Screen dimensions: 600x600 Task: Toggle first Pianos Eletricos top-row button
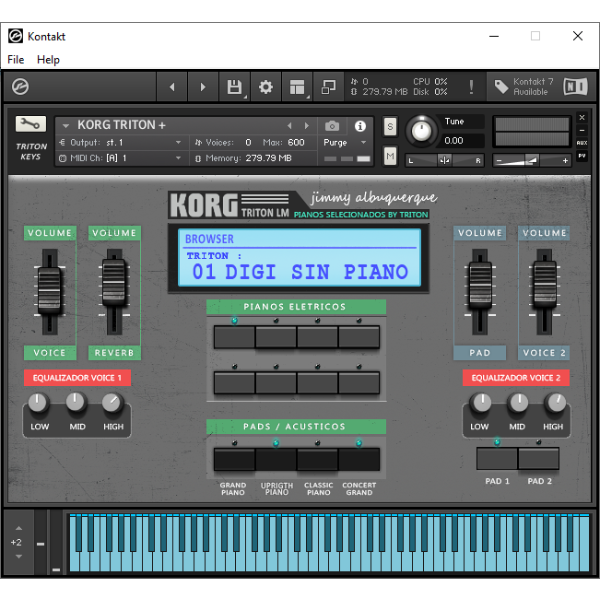click(234, 337)
